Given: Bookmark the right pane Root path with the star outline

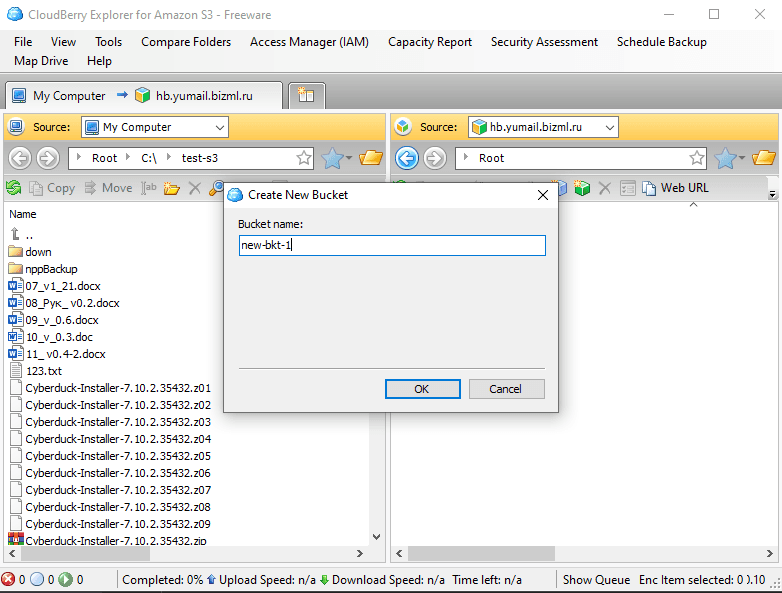Looking at the screenshot, I should tap(697, 159).
